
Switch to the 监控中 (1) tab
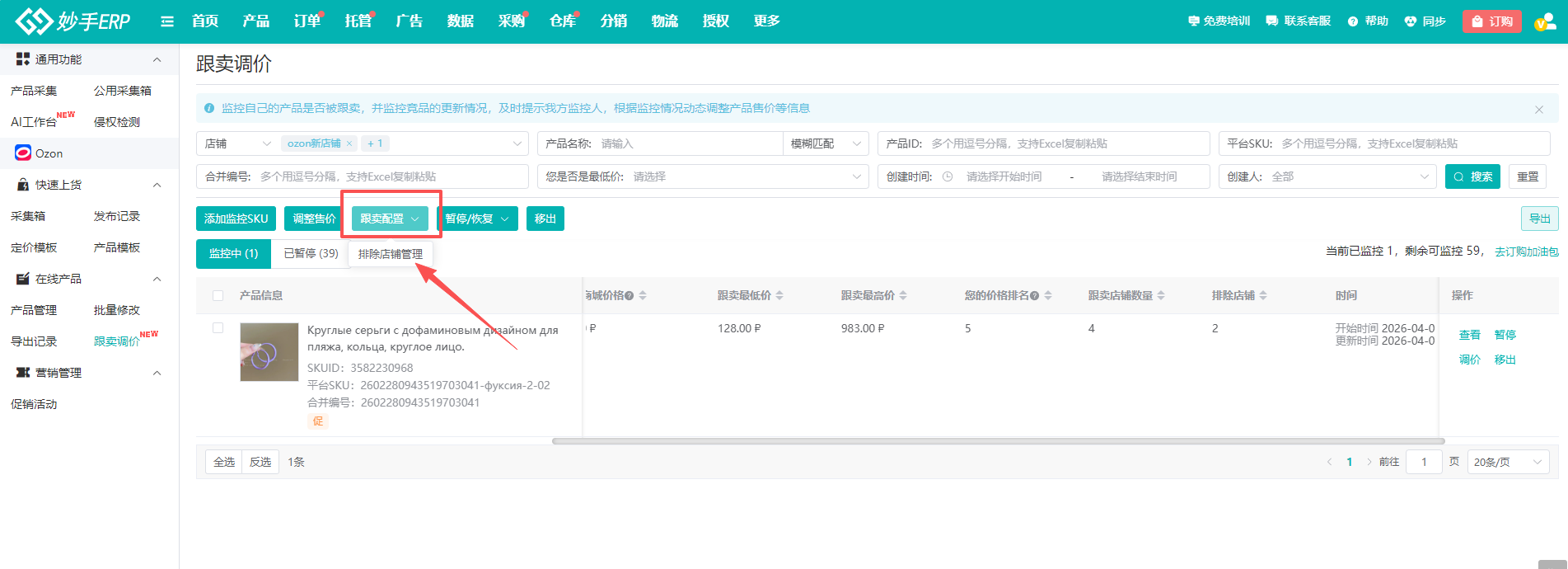click(x=234, y=254)
